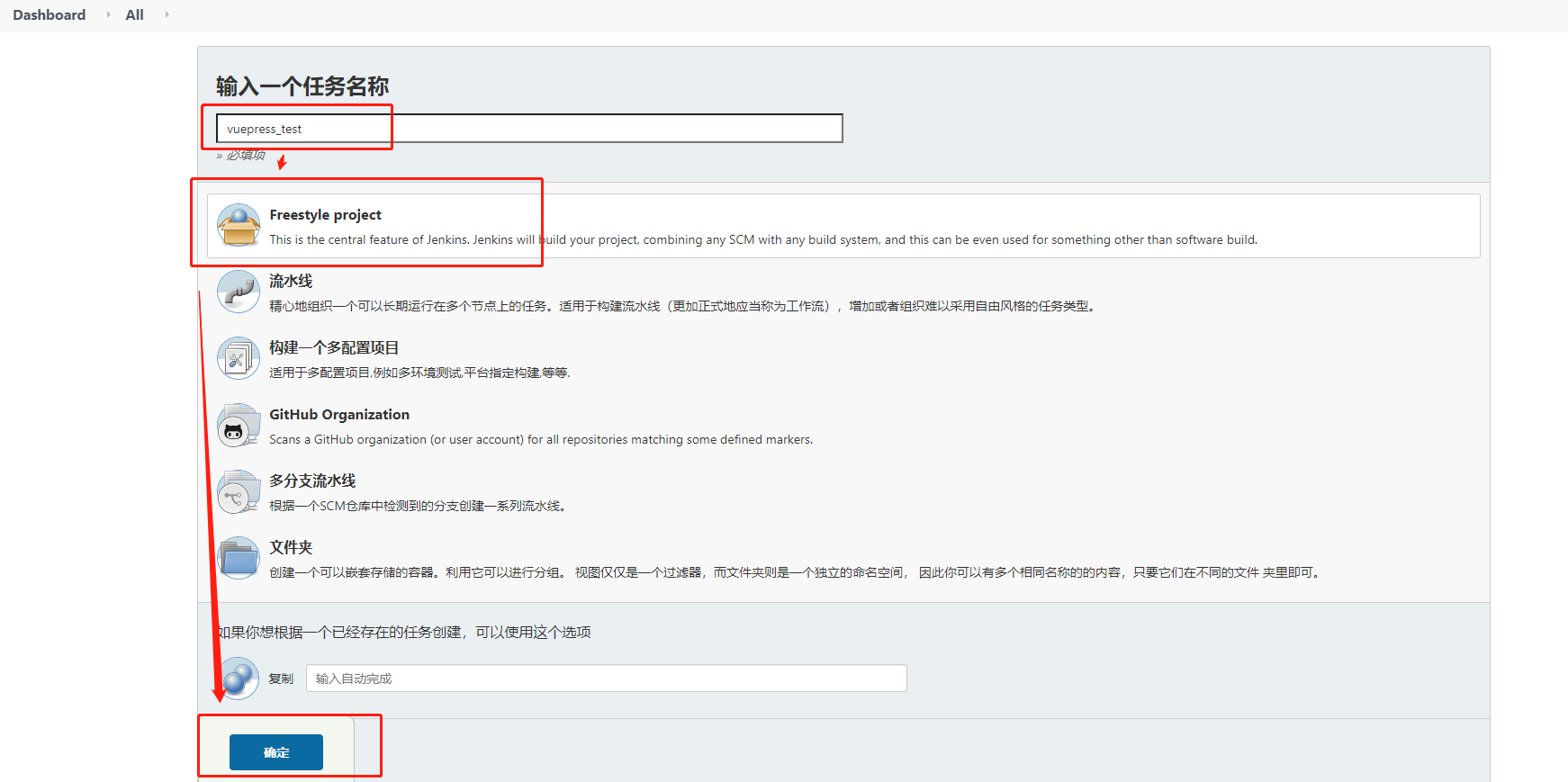Open the Dashboard breadcrumb

[x=50, y=14]
